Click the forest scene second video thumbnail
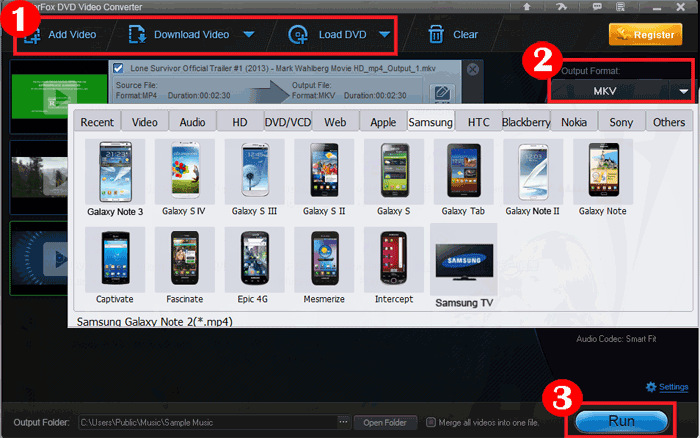The image size is (700, 438). [39, 177]
